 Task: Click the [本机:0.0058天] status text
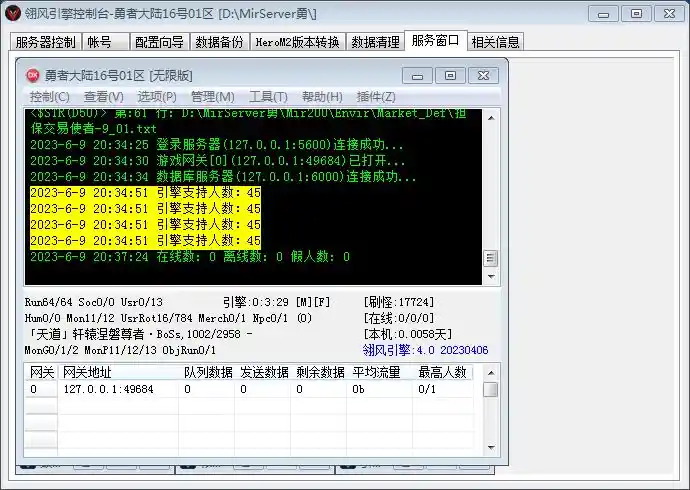407,334
